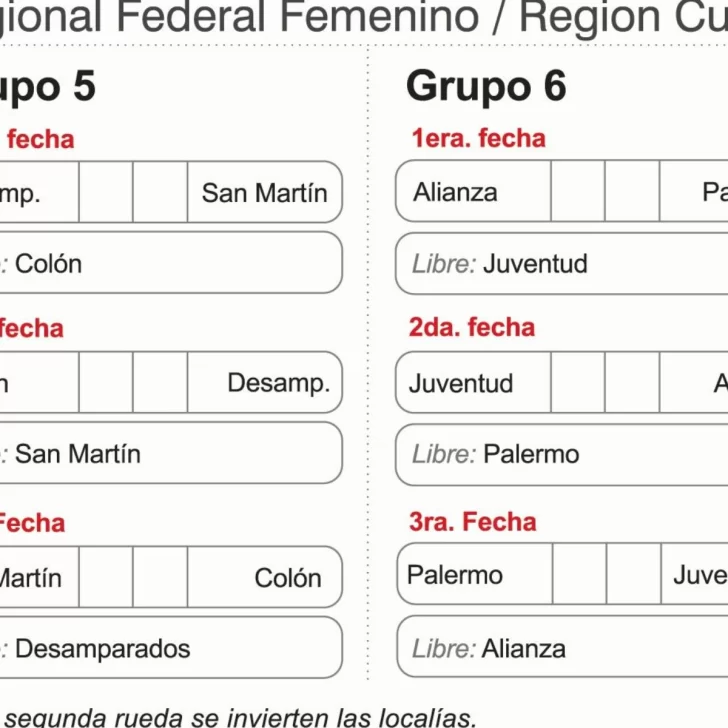This screenshot has width=728, height=728.
Task: Click the empty score box right of Palermo team cell
Action: pos(579,575)
